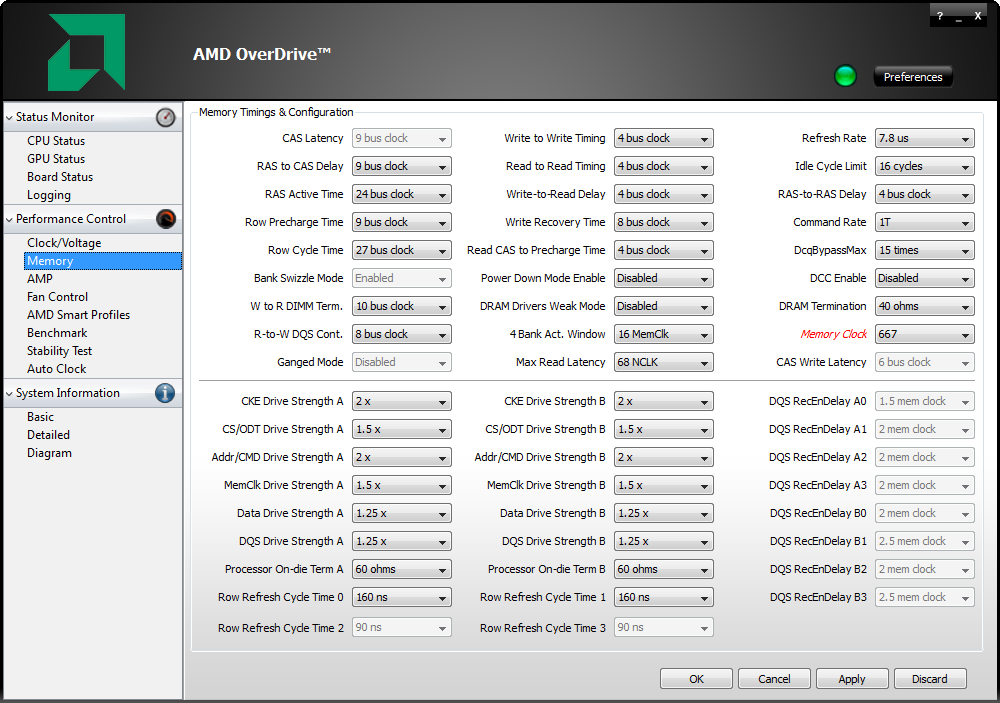Screen dimensions: 1000x703
Task: Open Read CAS to Precharge Time dropdown
Action: pos(664,250)
